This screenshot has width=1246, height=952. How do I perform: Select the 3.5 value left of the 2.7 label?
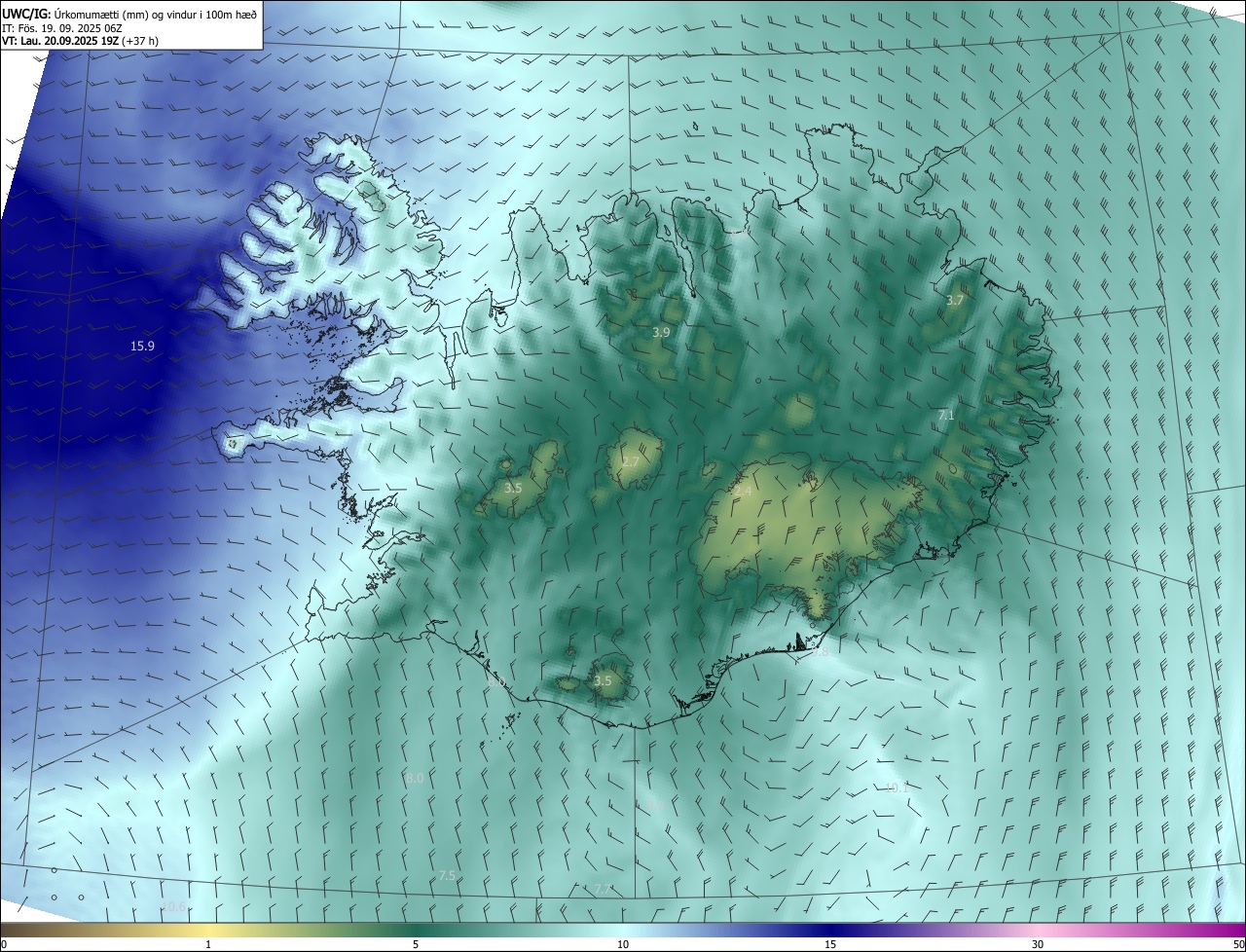click(514, 488)
